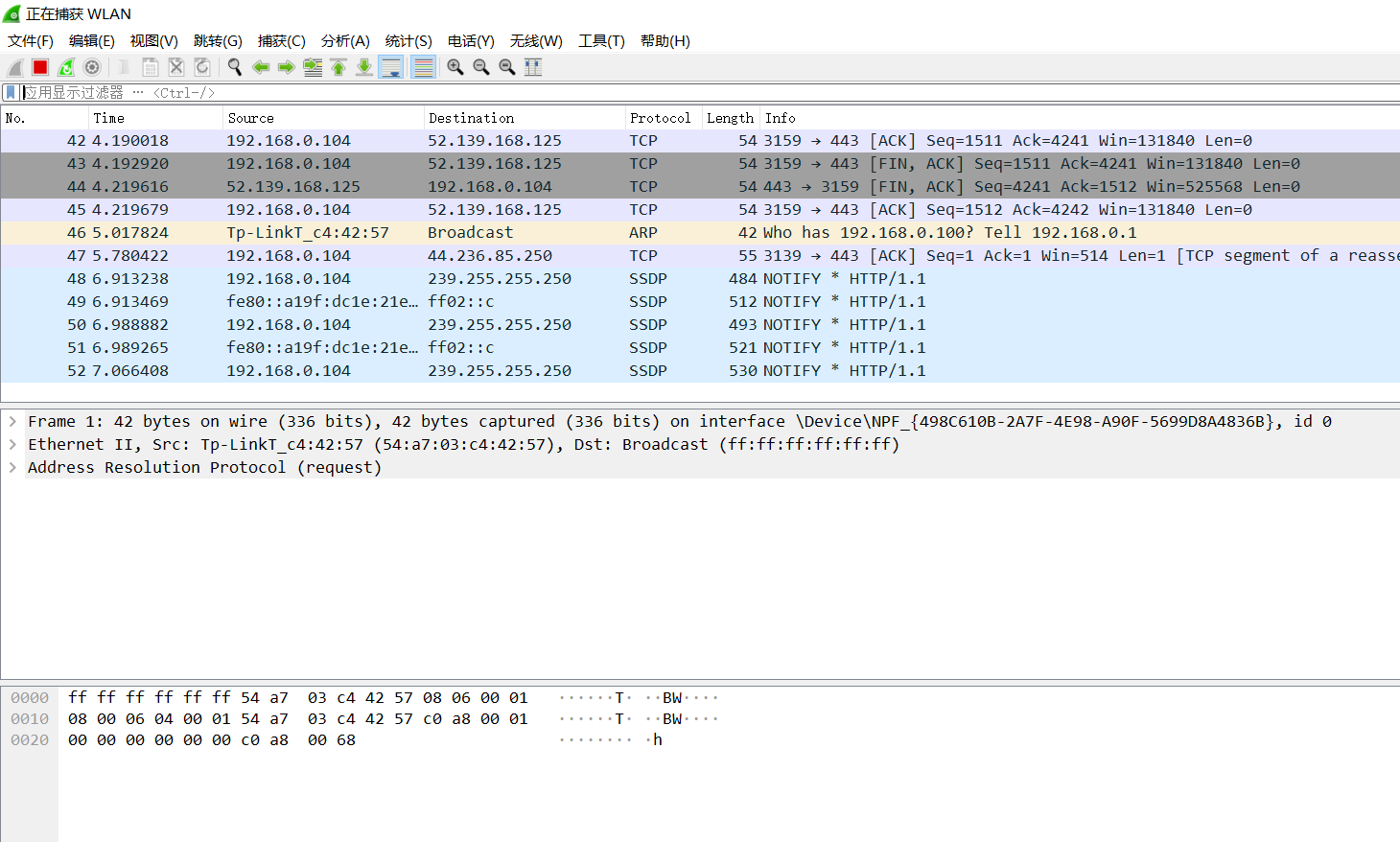Screen dimensions: 1400x842
Task: Open the 跳转(G) menu
Action: (218, 40)
